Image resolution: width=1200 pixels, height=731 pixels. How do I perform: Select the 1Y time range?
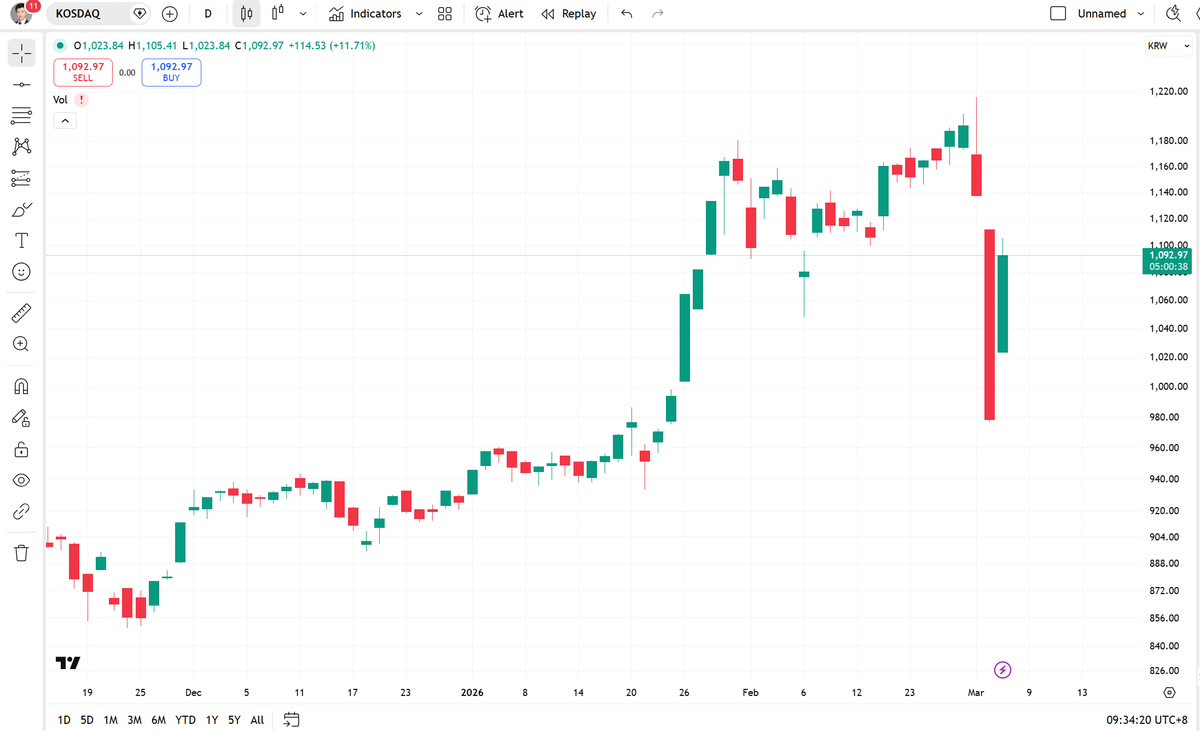coord(212,720)
